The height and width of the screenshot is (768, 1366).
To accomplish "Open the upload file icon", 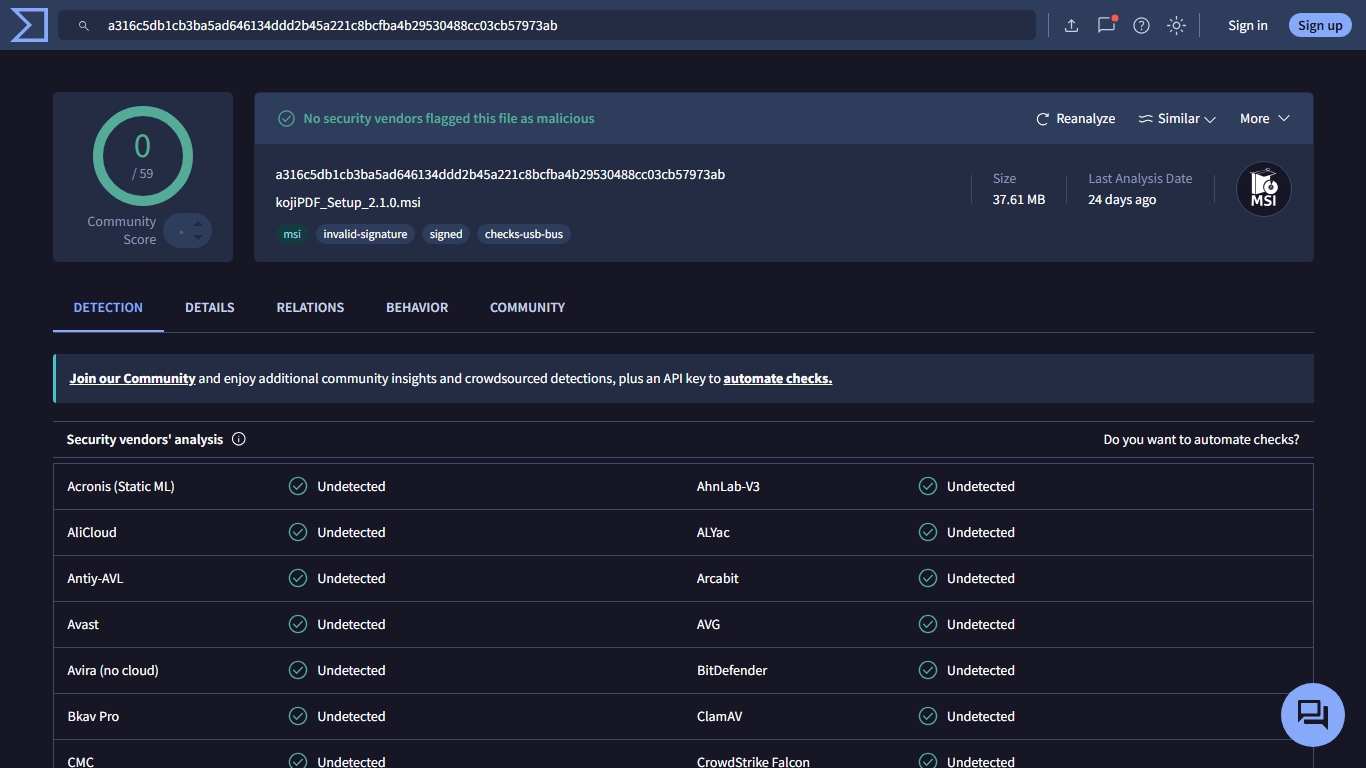I will tap(1071, 26).
